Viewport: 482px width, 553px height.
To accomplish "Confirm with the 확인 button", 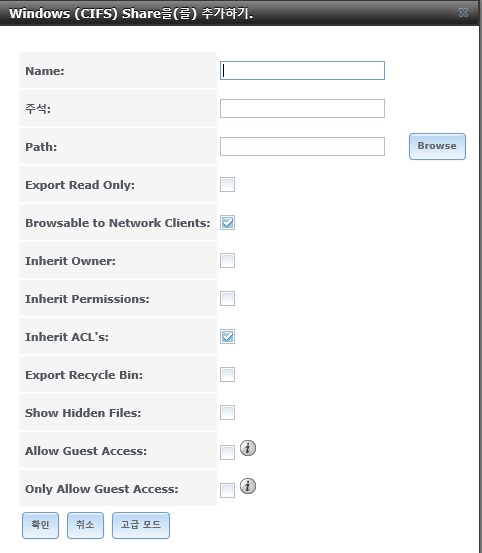I will (40, 525).
